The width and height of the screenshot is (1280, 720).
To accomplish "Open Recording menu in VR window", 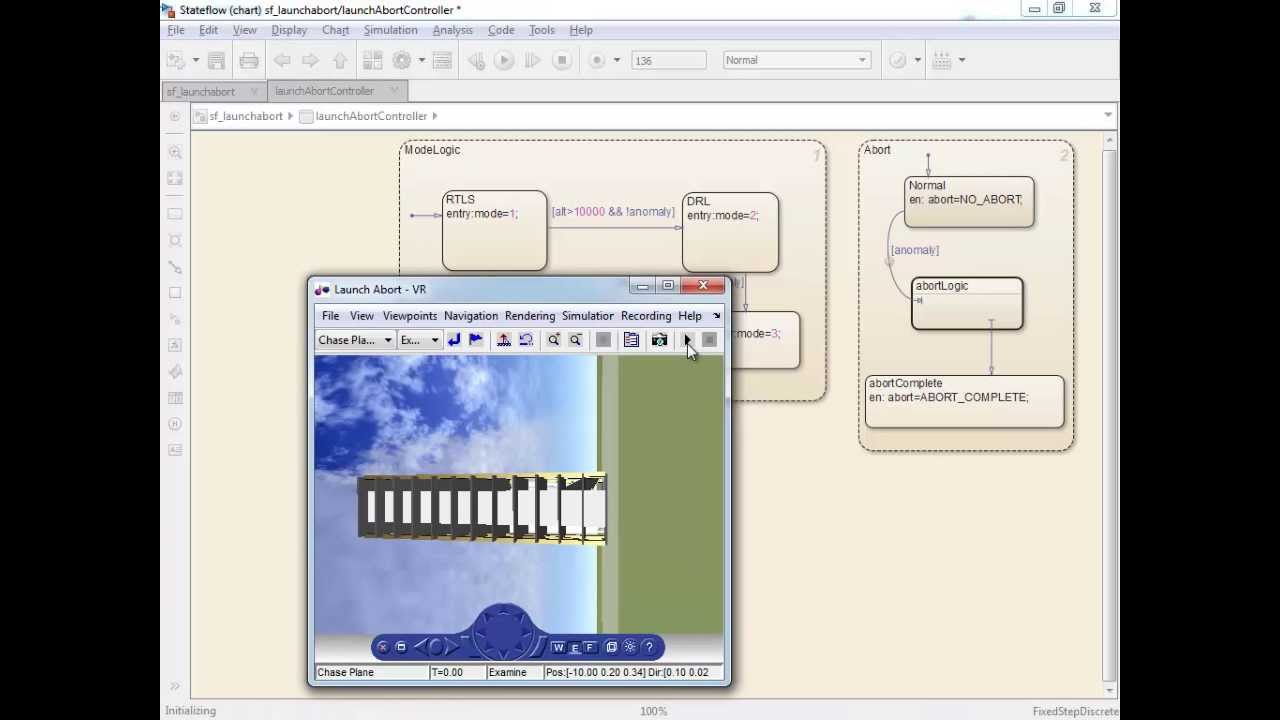I will click(645, 316).
